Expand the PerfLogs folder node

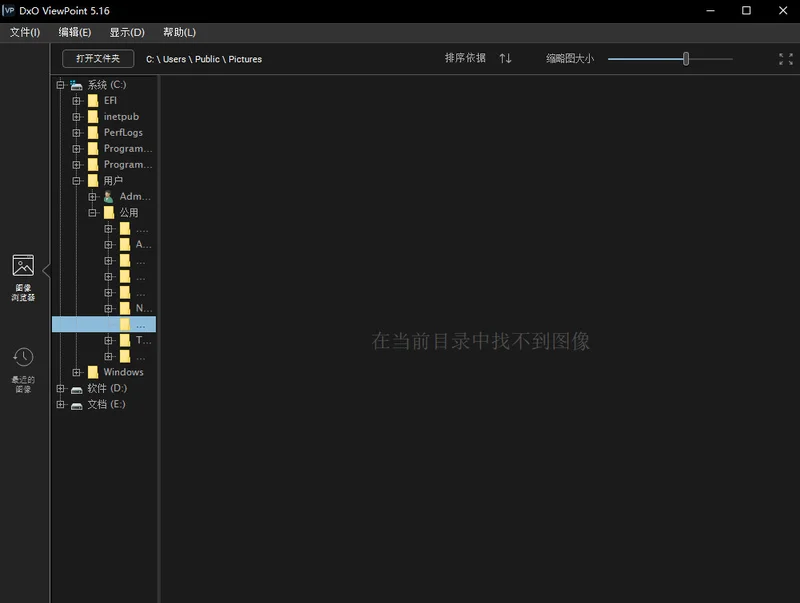76,133
